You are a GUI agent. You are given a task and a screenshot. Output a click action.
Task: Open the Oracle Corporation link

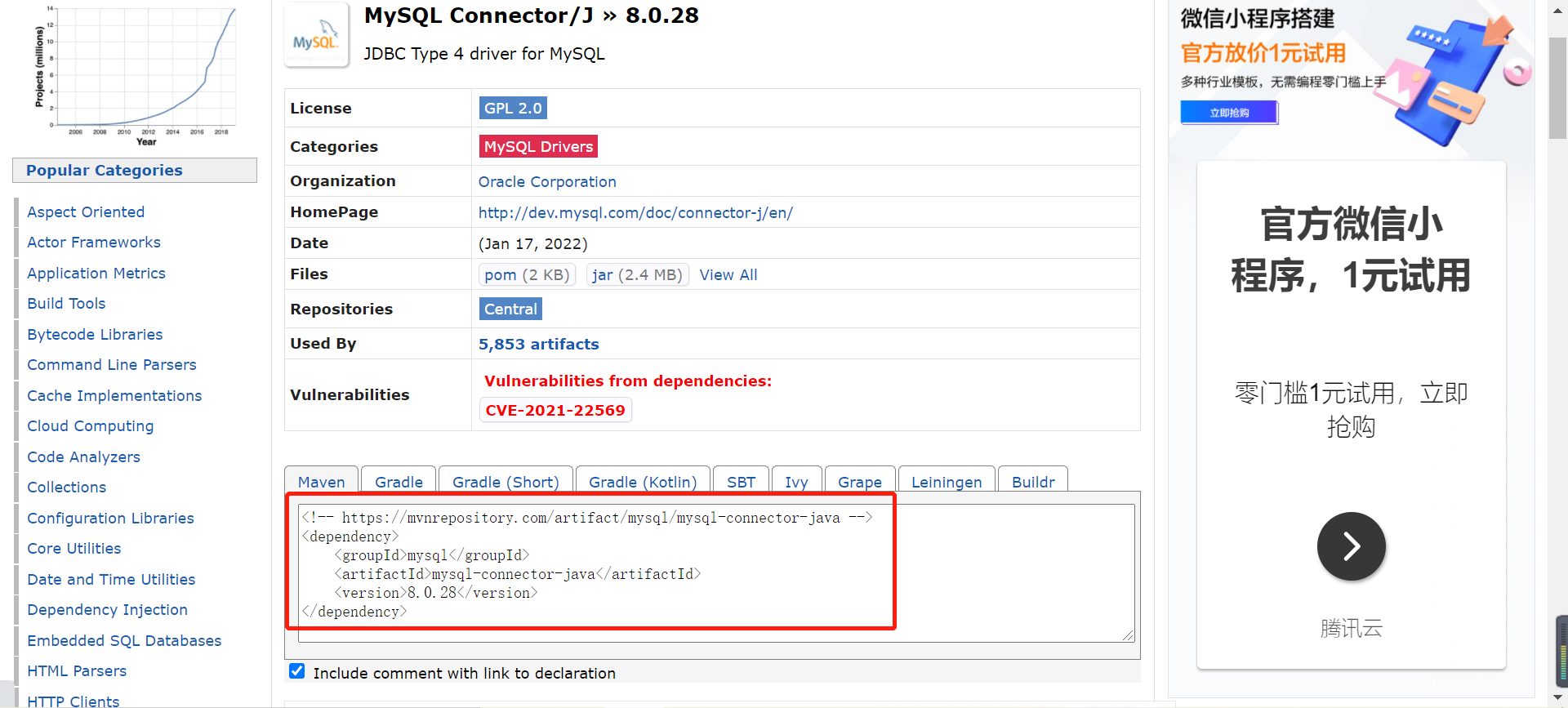coord(547,181)
